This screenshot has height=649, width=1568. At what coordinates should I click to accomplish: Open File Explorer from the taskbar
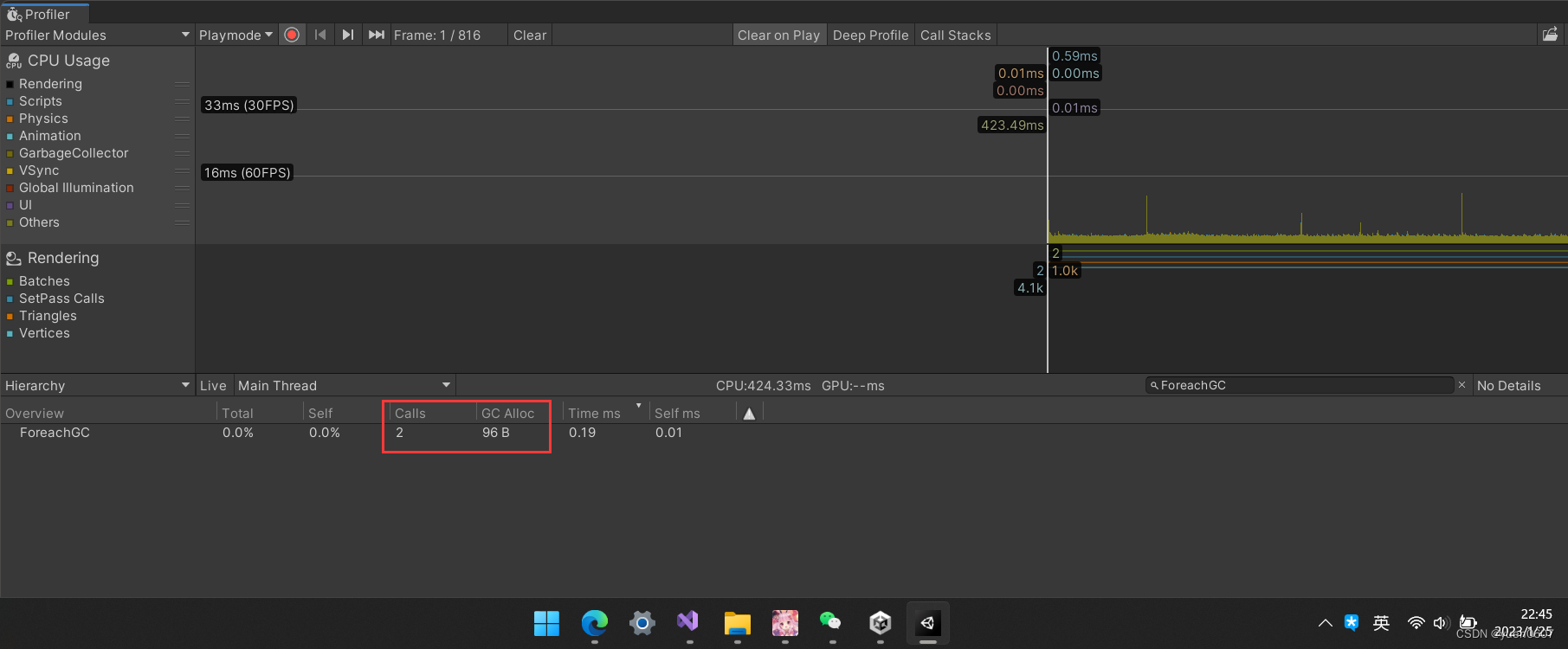pyautogui.click(x=737, y=623)
